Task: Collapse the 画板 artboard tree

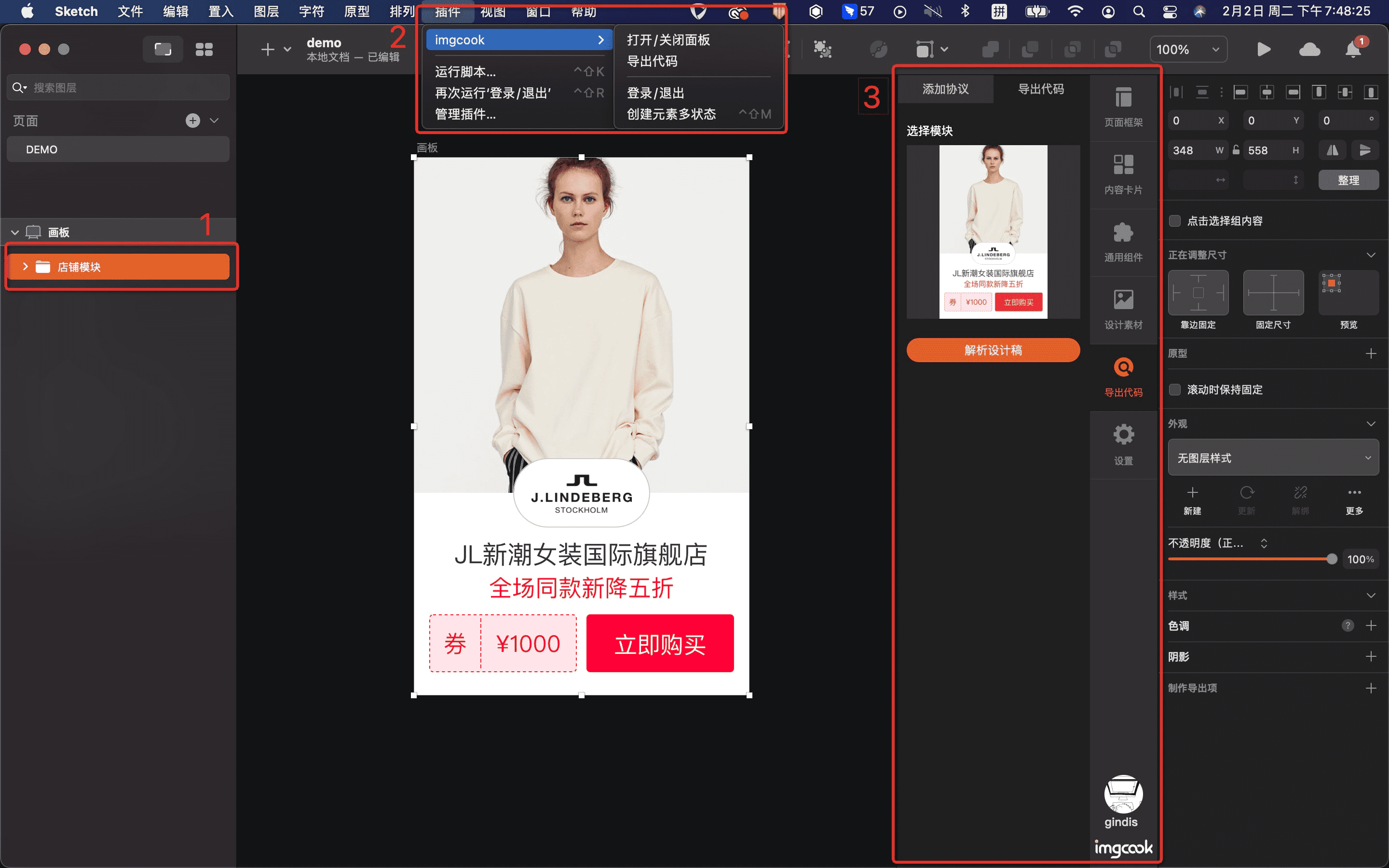Action: coord(15,232)
